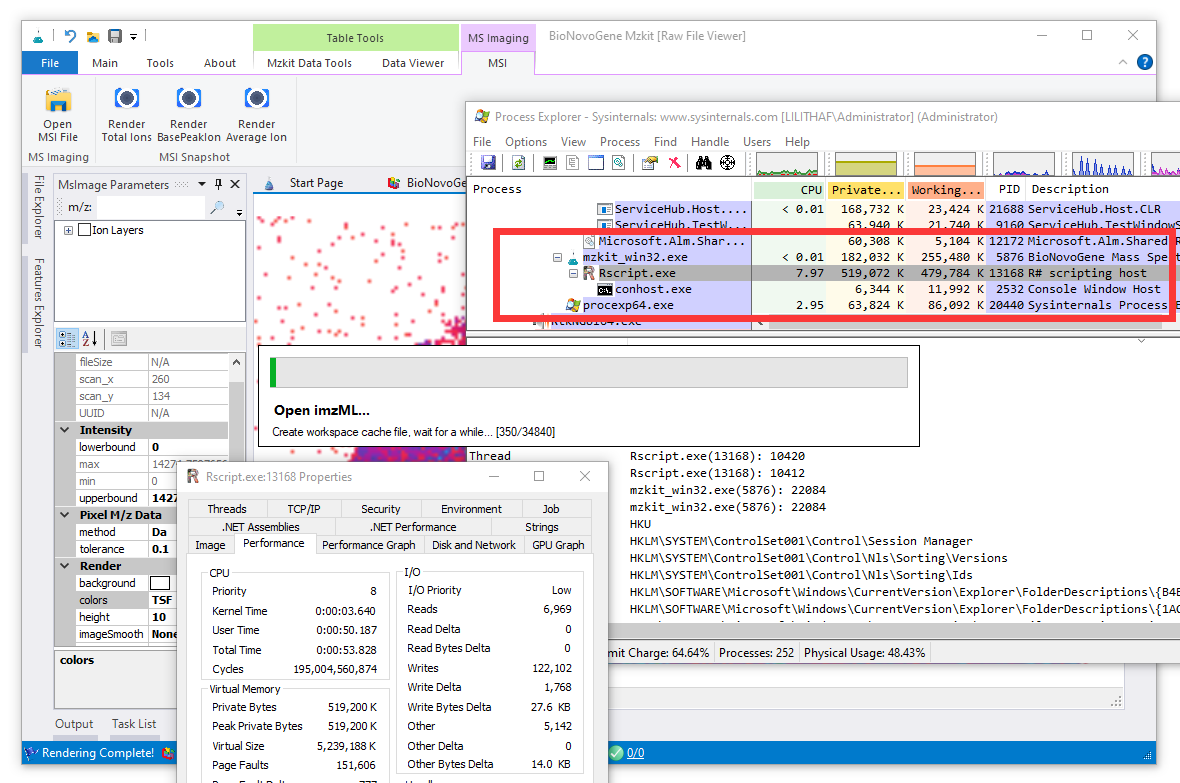Toggle pin on MsImage Parameters panel
The height and width of the screenshot is (783, 1180).
(x=217, y=185)
